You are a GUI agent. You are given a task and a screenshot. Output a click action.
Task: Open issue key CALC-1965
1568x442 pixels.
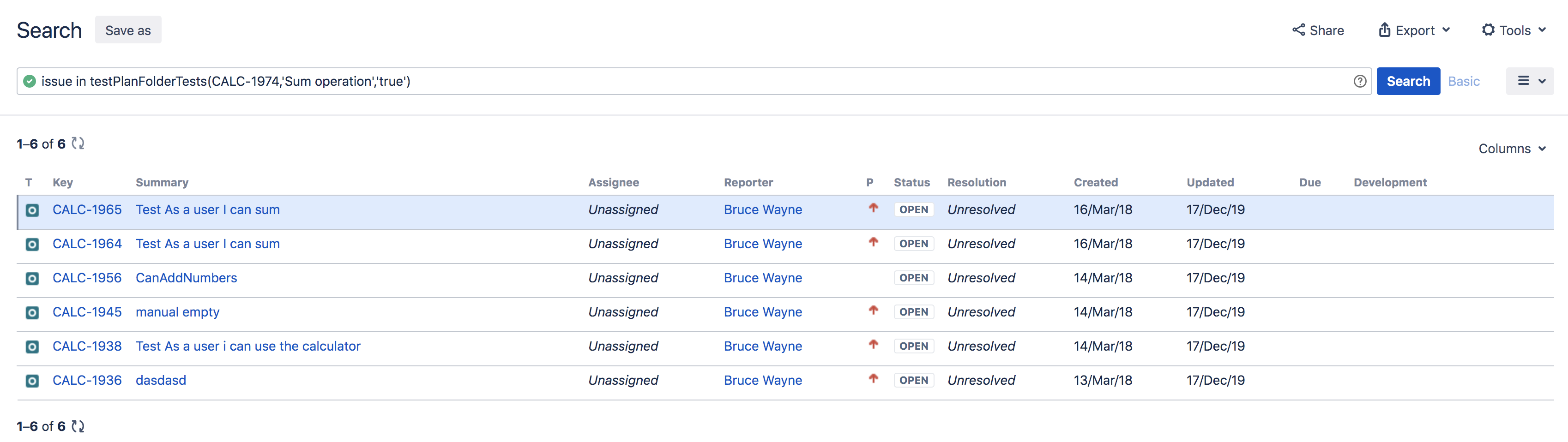pyautogui.click(x=87, y=210)
